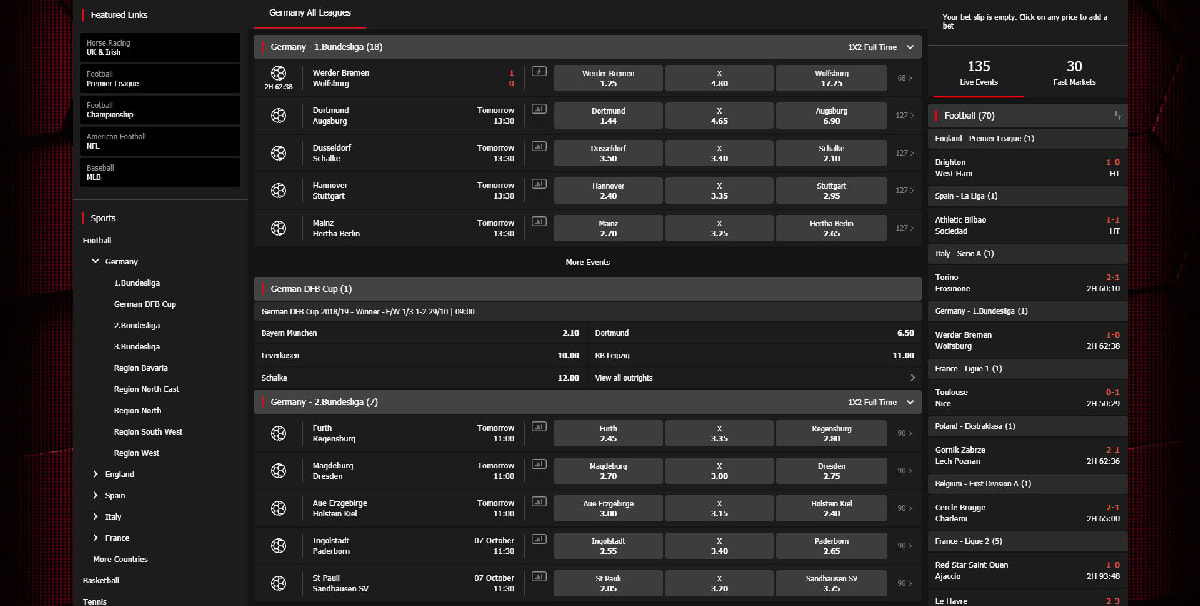Open live match Athletic Bilbao v Sociedad

pos(1027,225)
